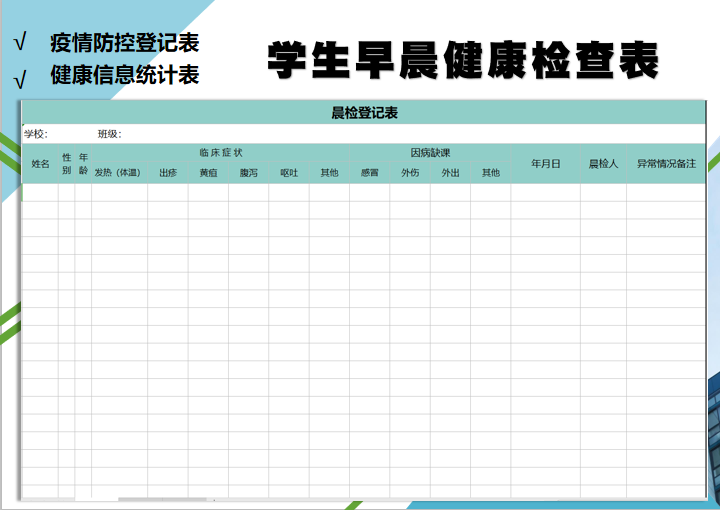This screenshot has height=510, width=720.
Task: Select the 出疹 column header
Action: (x=168, y=173)
